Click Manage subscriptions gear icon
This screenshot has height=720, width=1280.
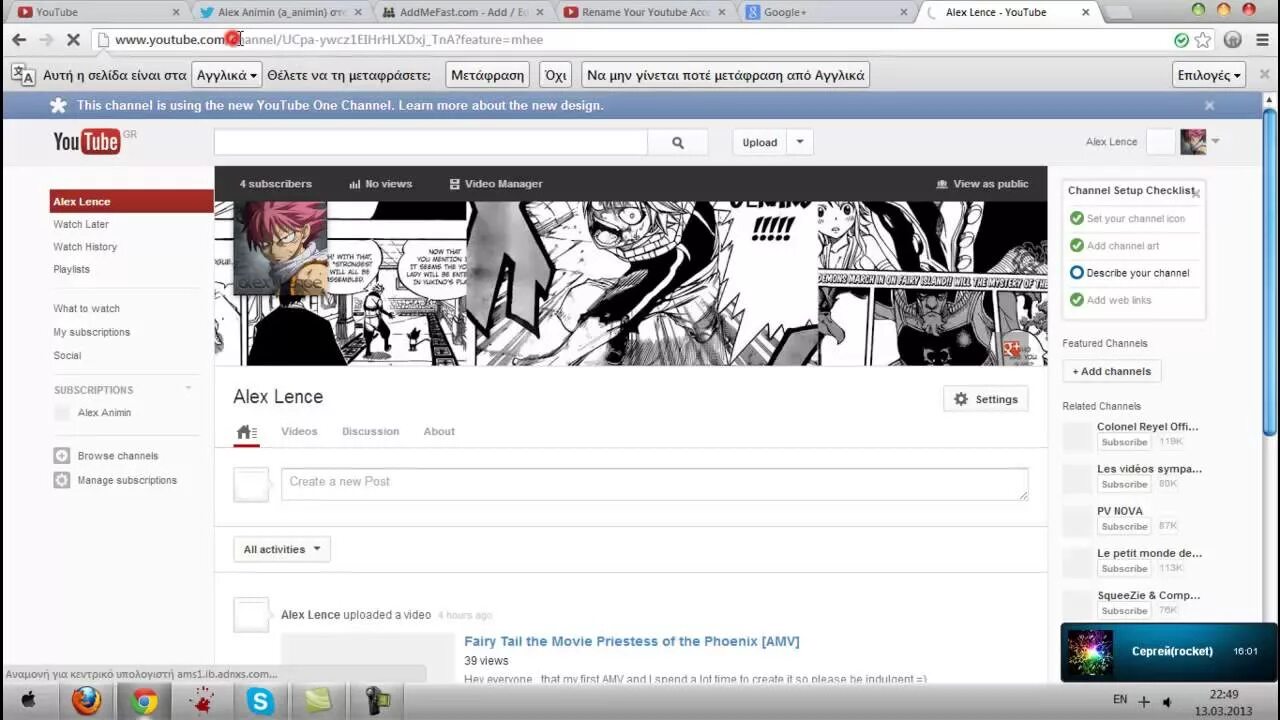(62, 480)
